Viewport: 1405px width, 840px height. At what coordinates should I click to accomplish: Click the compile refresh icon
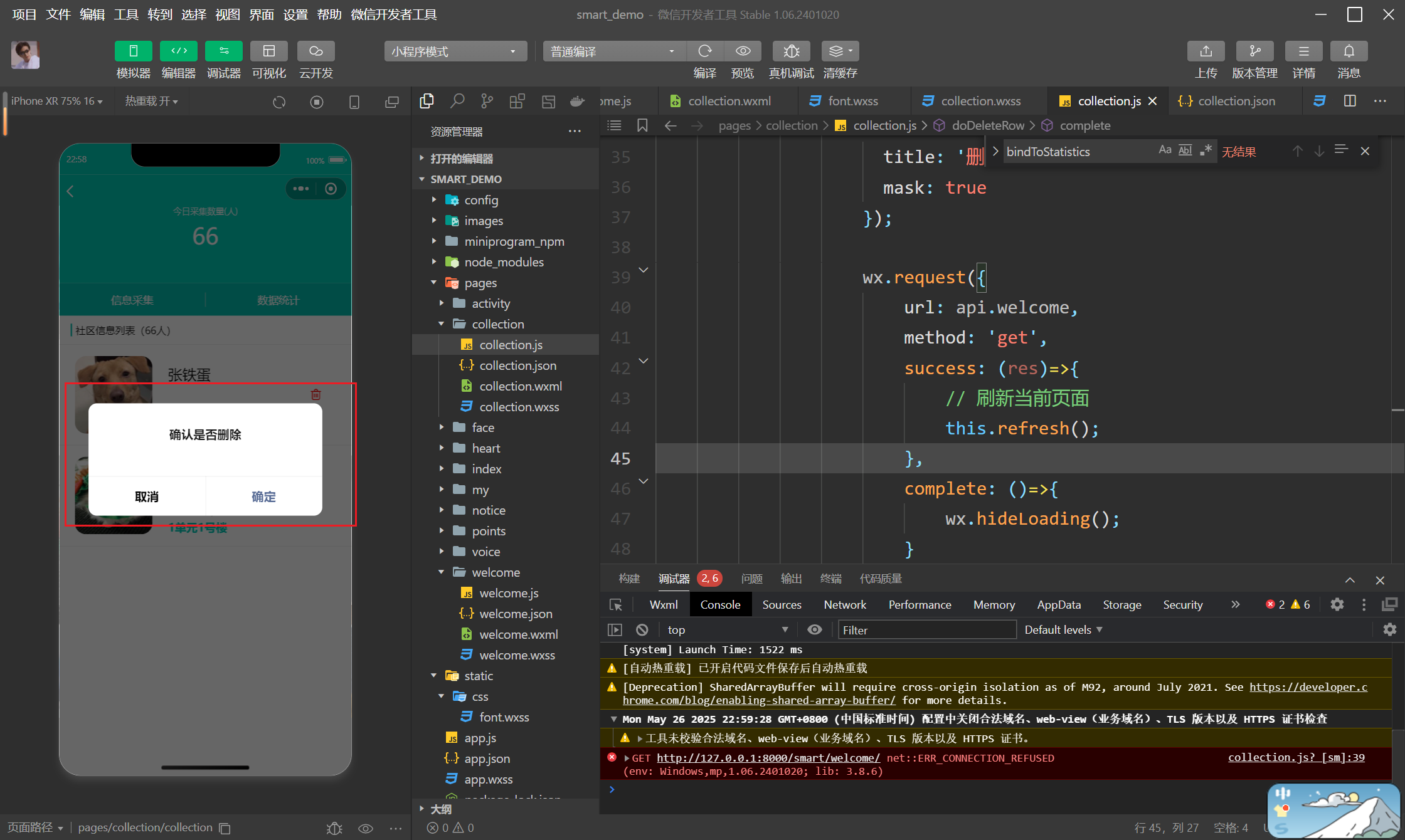coord(705,51)
